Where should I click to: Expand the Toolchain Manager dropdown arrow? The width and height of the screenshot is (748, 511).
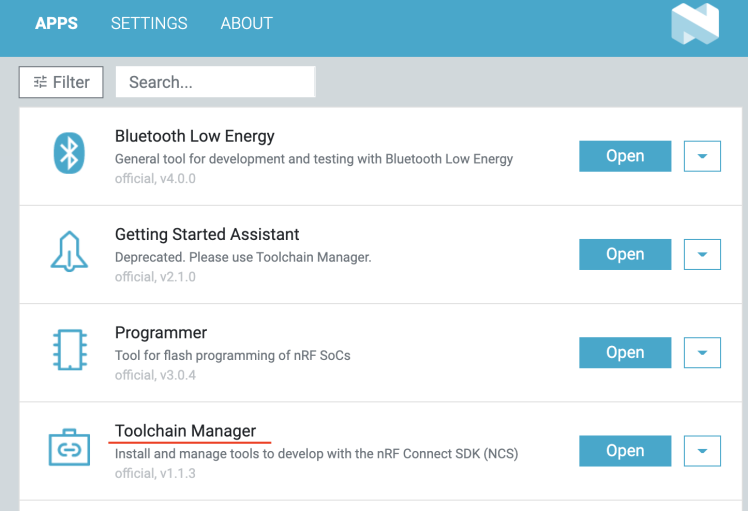point(702,450)
